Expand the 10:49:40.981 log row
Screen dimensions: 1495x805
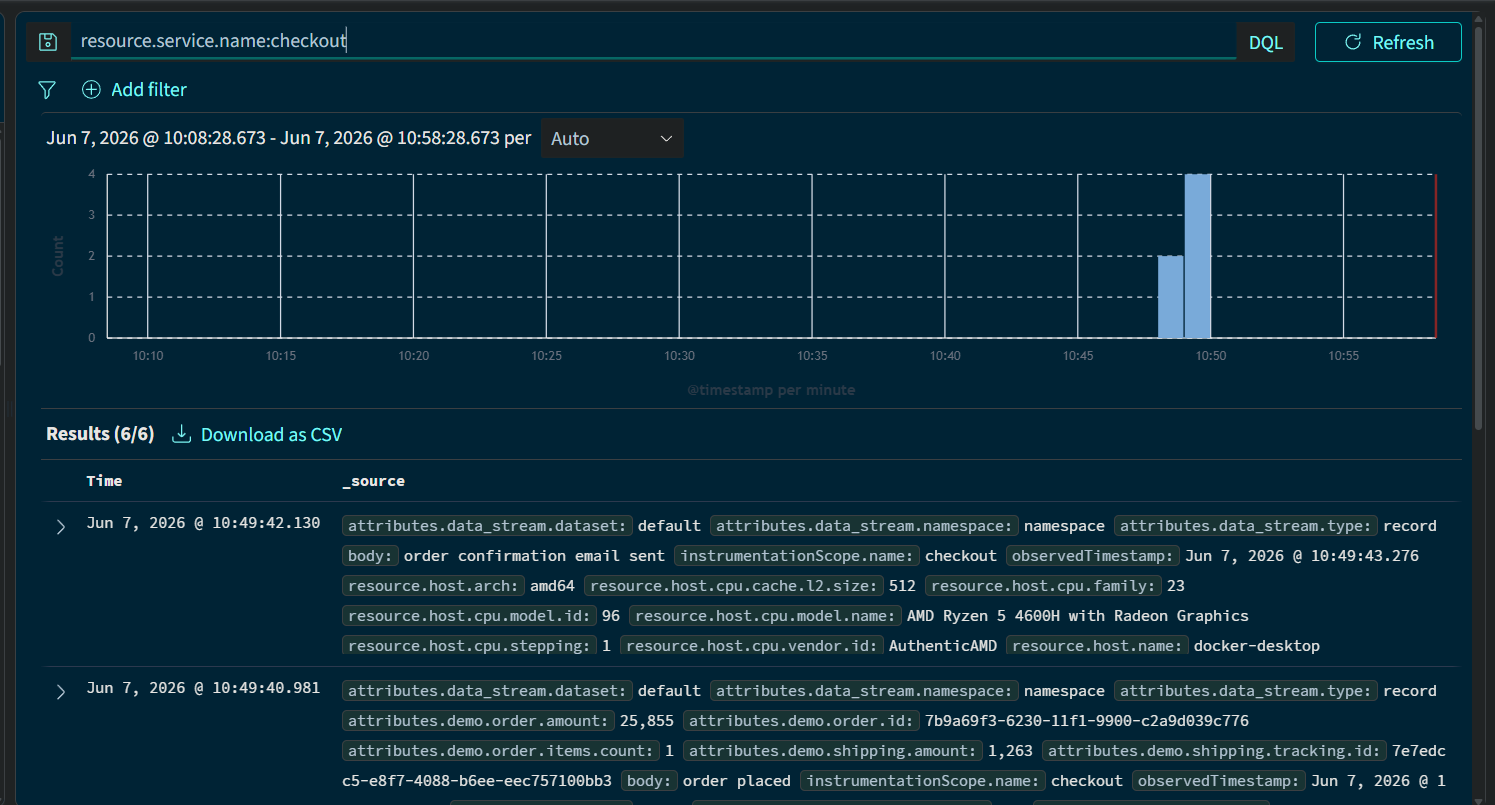(x=61, y=692)
